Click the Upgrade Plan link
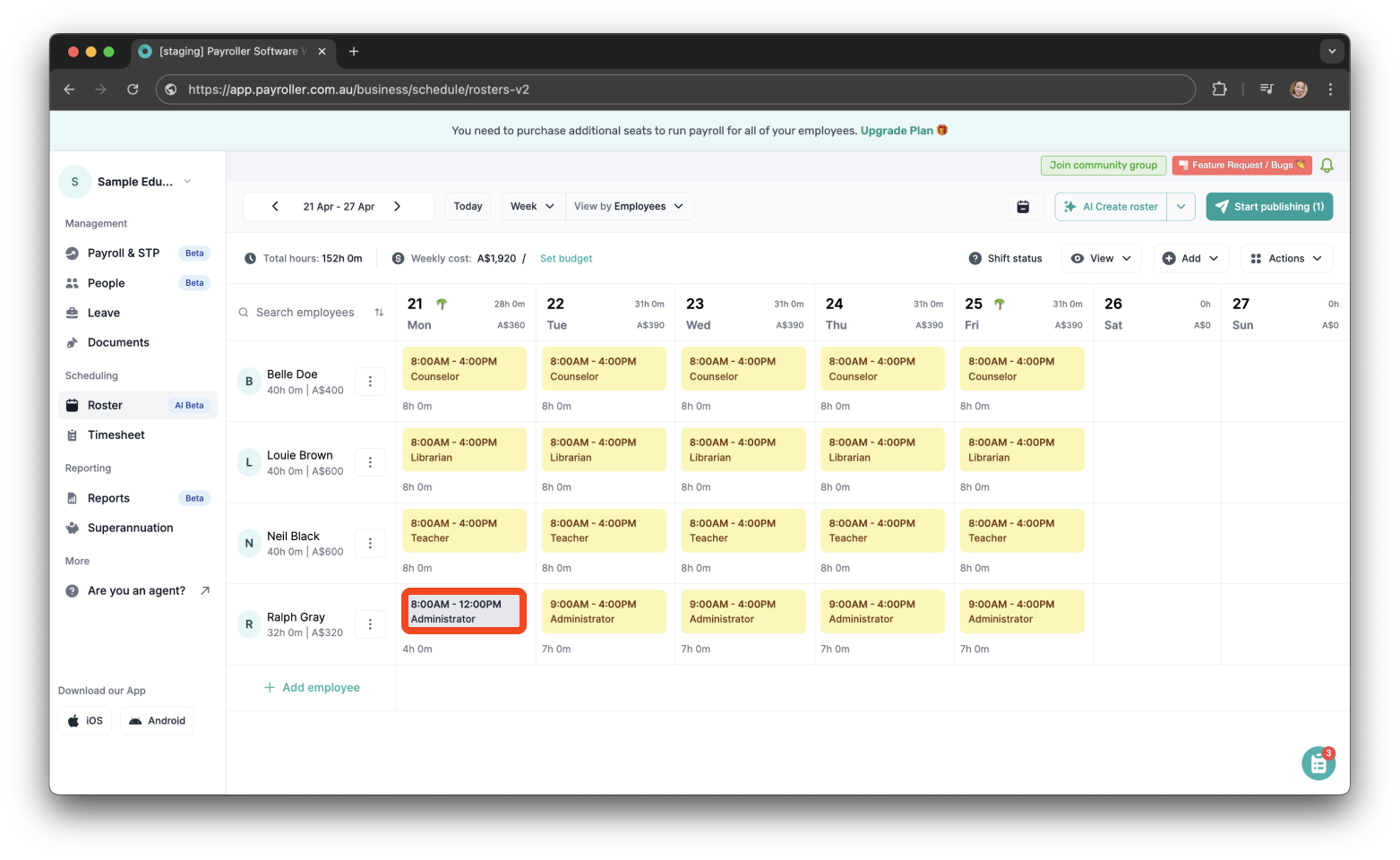Viewport: 1400px width, 860px height. point(896,130)
